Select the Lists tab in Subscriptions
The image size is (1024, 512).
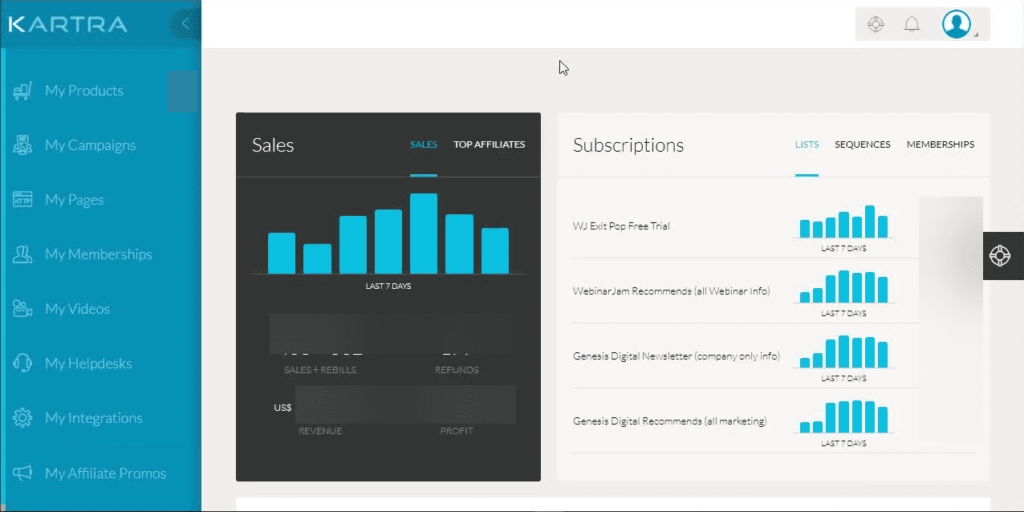(807, 144)
